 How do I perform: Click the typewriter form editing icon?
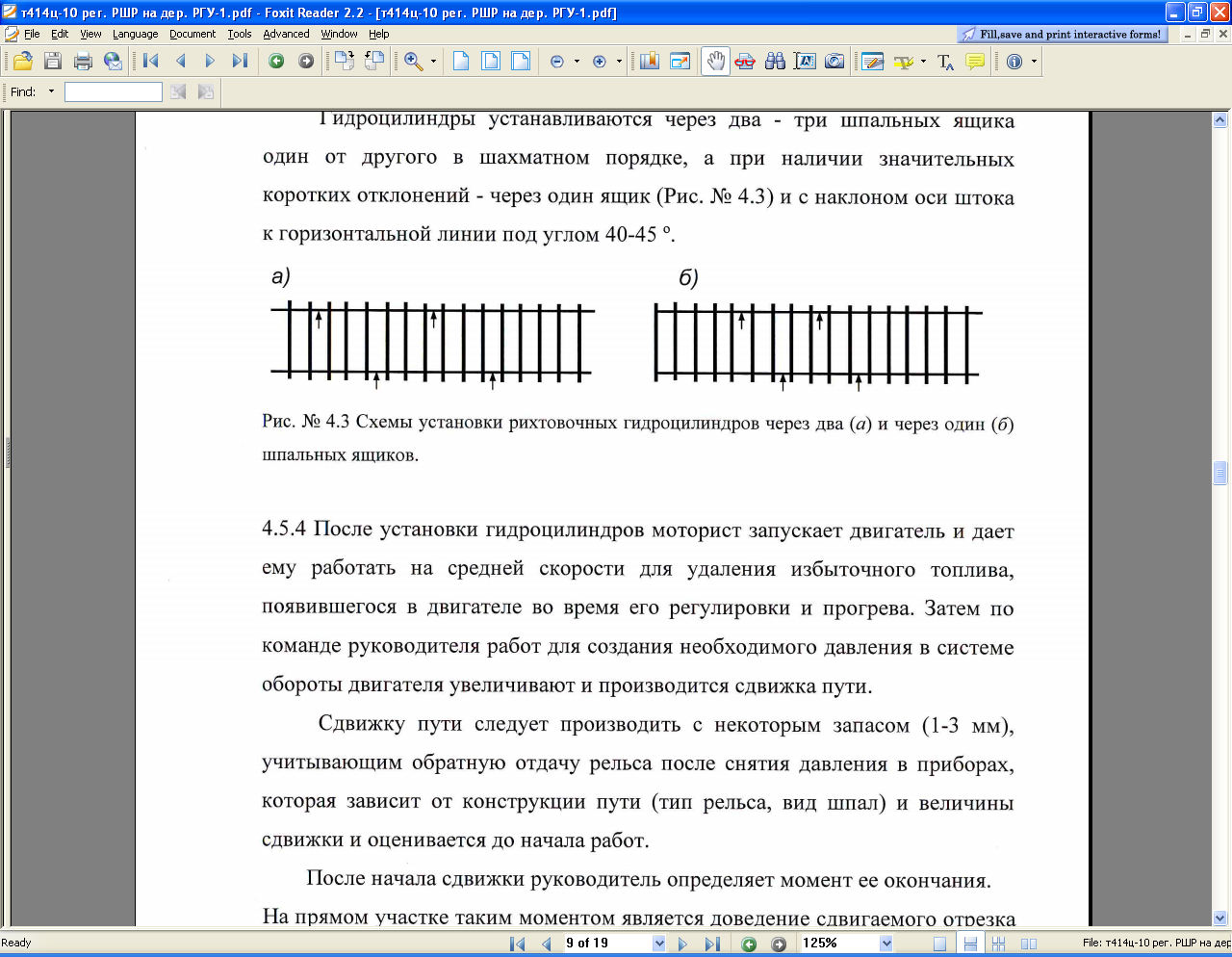873,62
